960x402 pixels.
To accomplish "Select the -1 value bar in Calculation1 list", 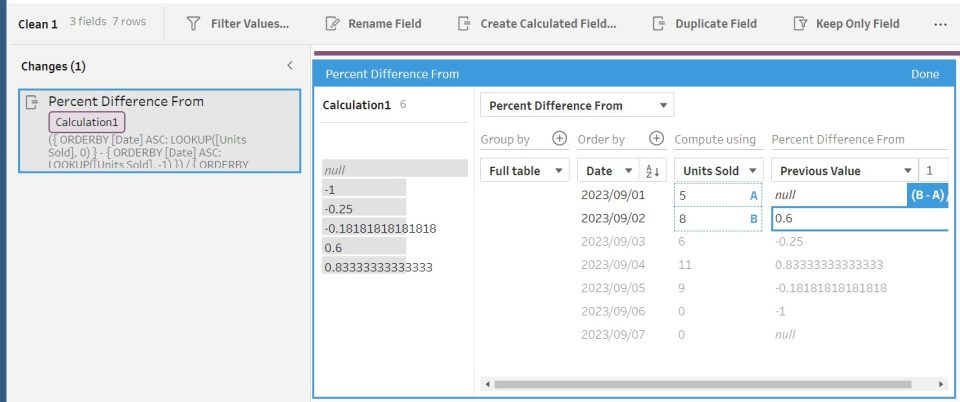I will (x=364, y=189).
